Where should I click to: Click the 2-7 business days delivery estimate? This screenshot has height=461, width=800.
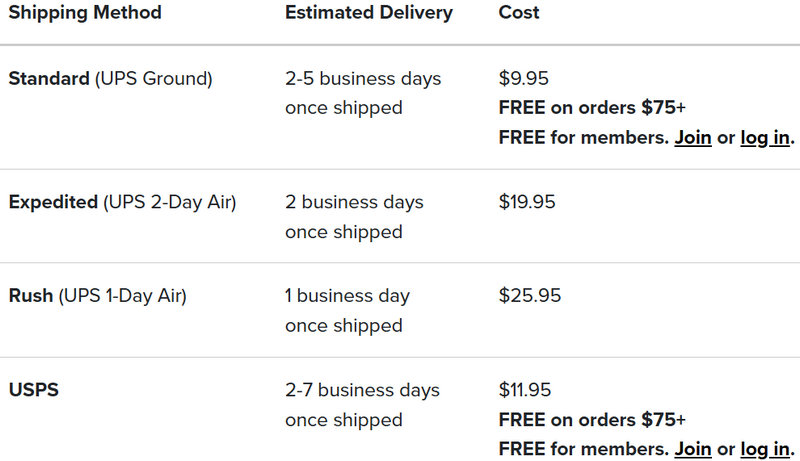[x=363, y=390]
